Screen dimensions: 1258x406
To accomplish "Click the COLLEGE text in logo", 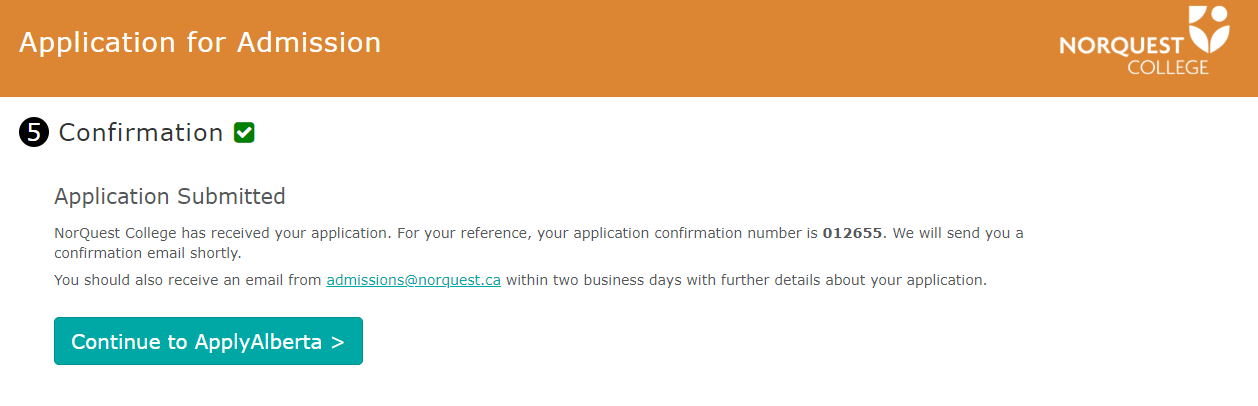I will [1168, 67].
